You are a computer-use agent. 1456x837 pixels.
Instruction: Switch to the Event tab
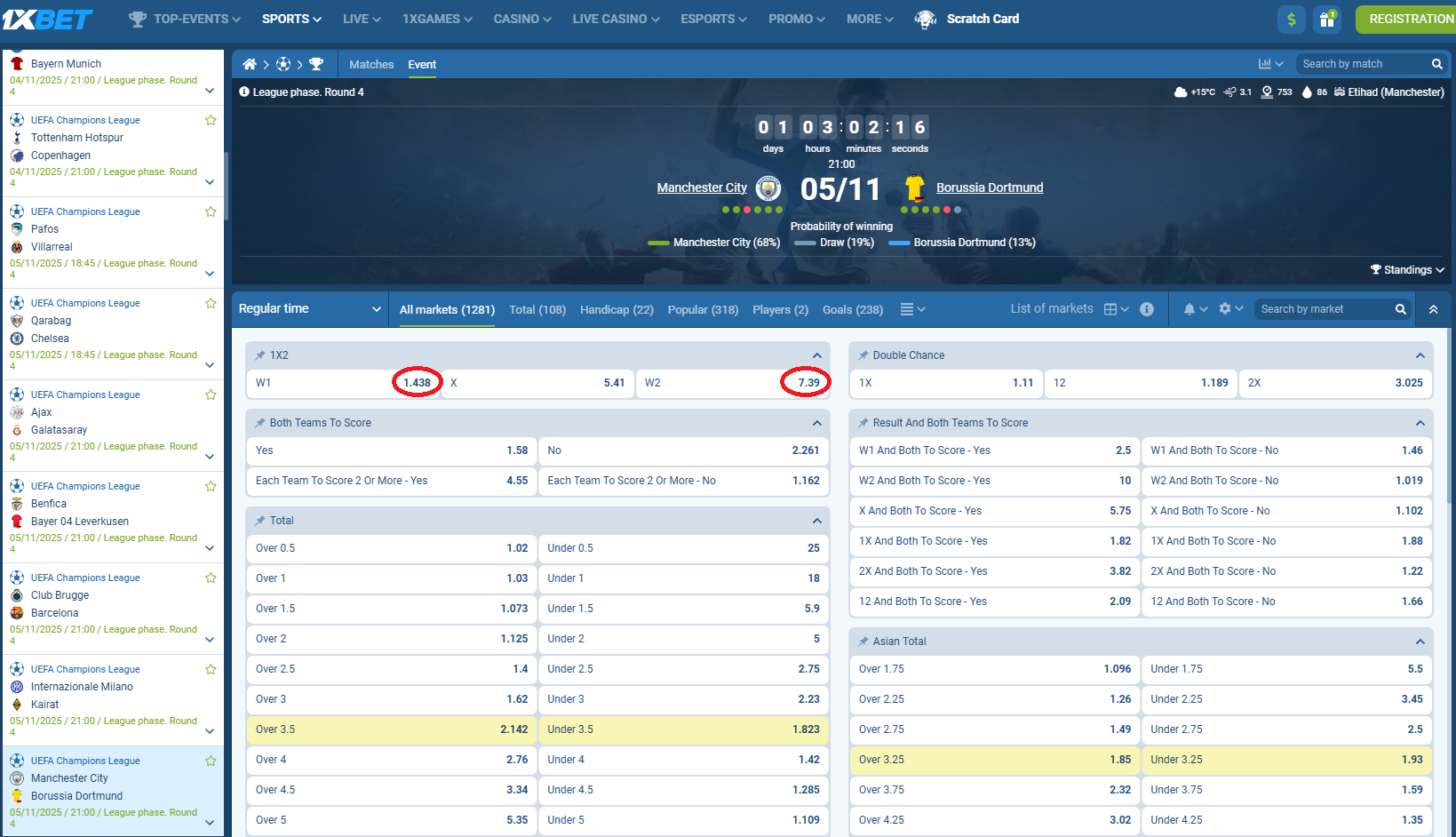pos(422,64)
